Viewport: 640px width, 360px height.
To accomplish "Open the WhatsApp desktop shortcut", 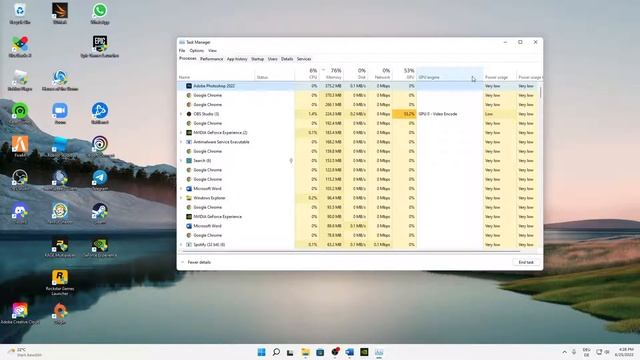I will (100, 13).
